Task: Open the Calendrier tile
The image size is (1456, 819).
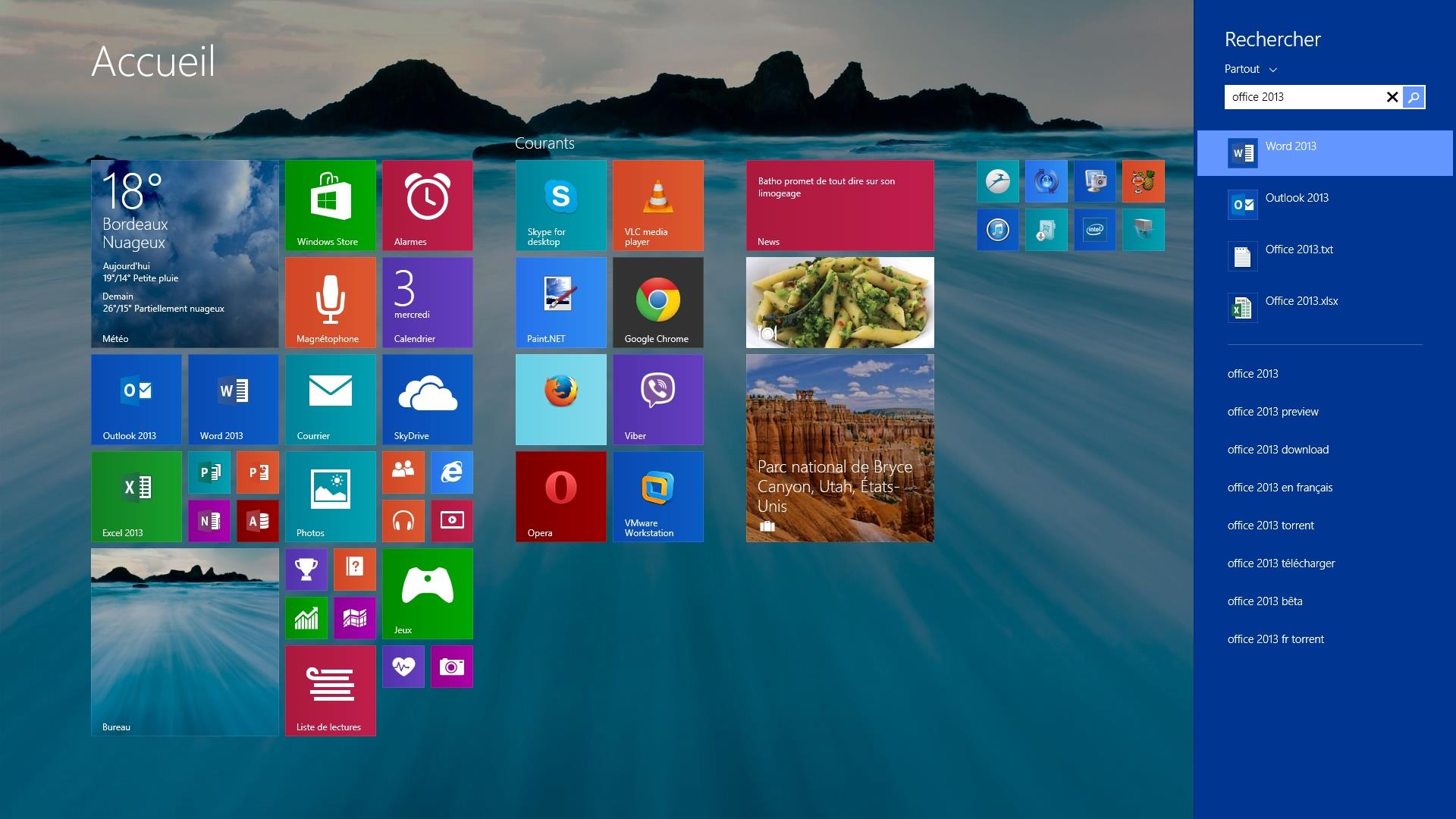Action: coord(428,303)
